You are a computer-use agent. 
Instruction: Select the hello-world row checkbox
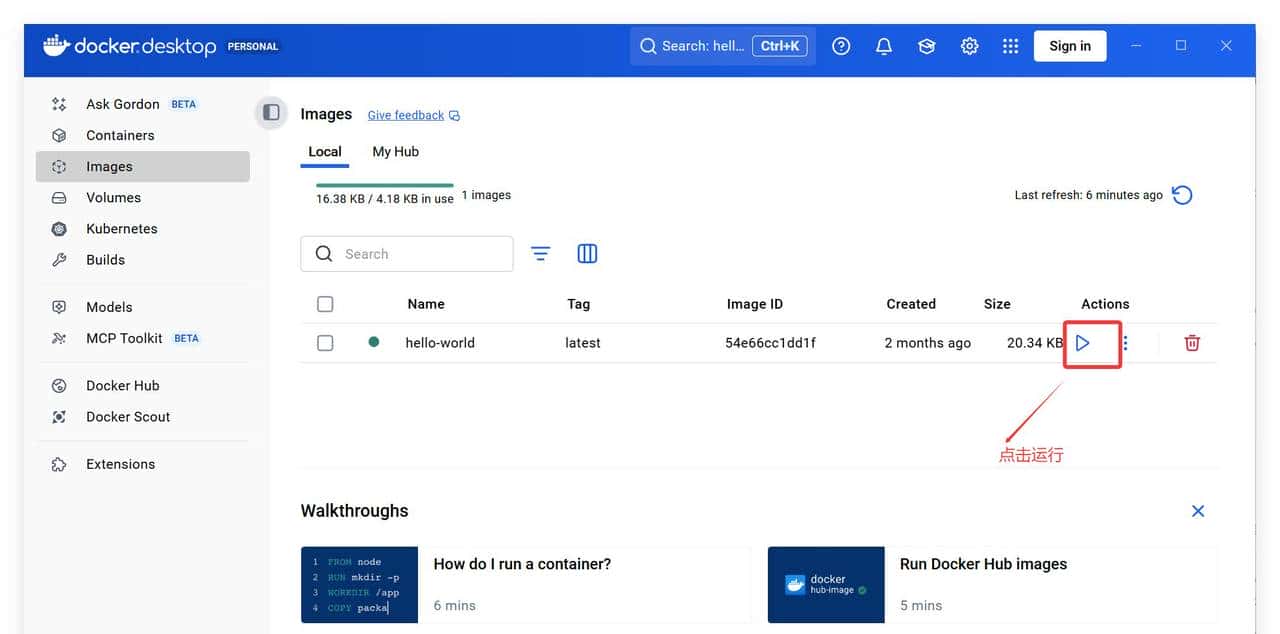point(325,342)
